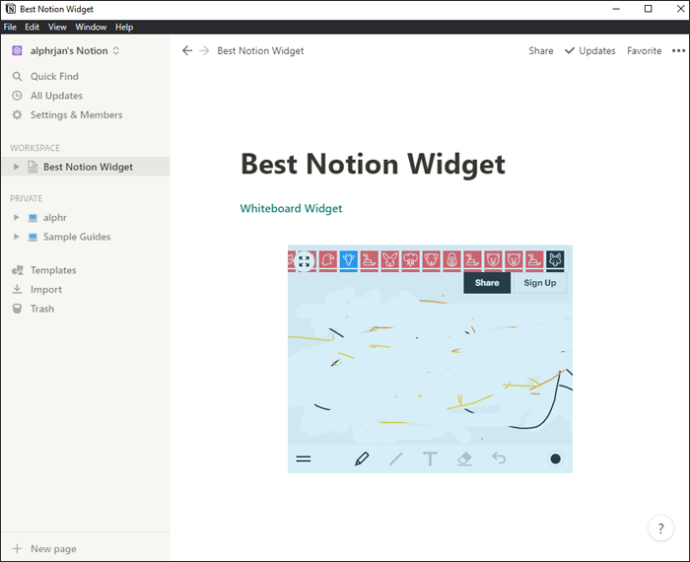Image resolution: width=690 pixels, height=562 pixels.
Task: Open the View menu
Action: (57, 27)
